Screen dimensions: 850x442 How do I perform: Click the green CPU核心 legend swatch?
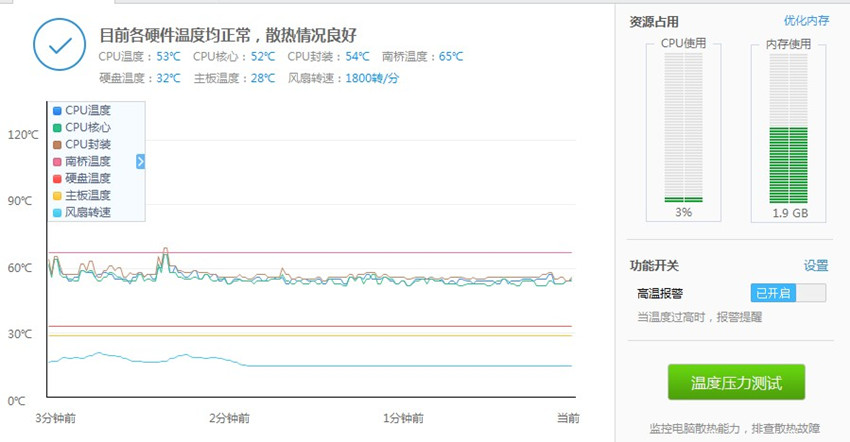pos(57,128)
